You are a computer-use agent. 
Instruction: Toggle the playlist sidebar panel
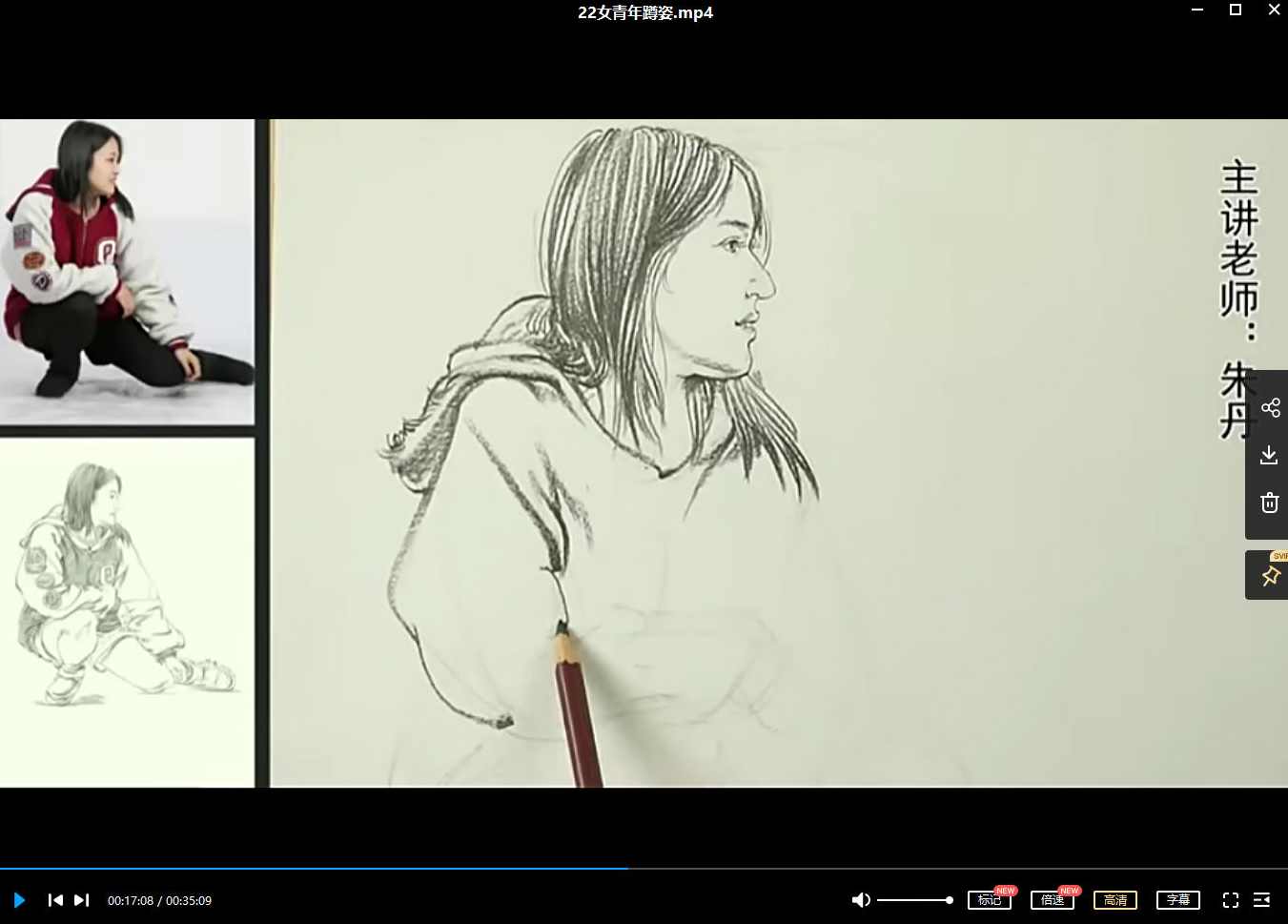click(1261, 900)
